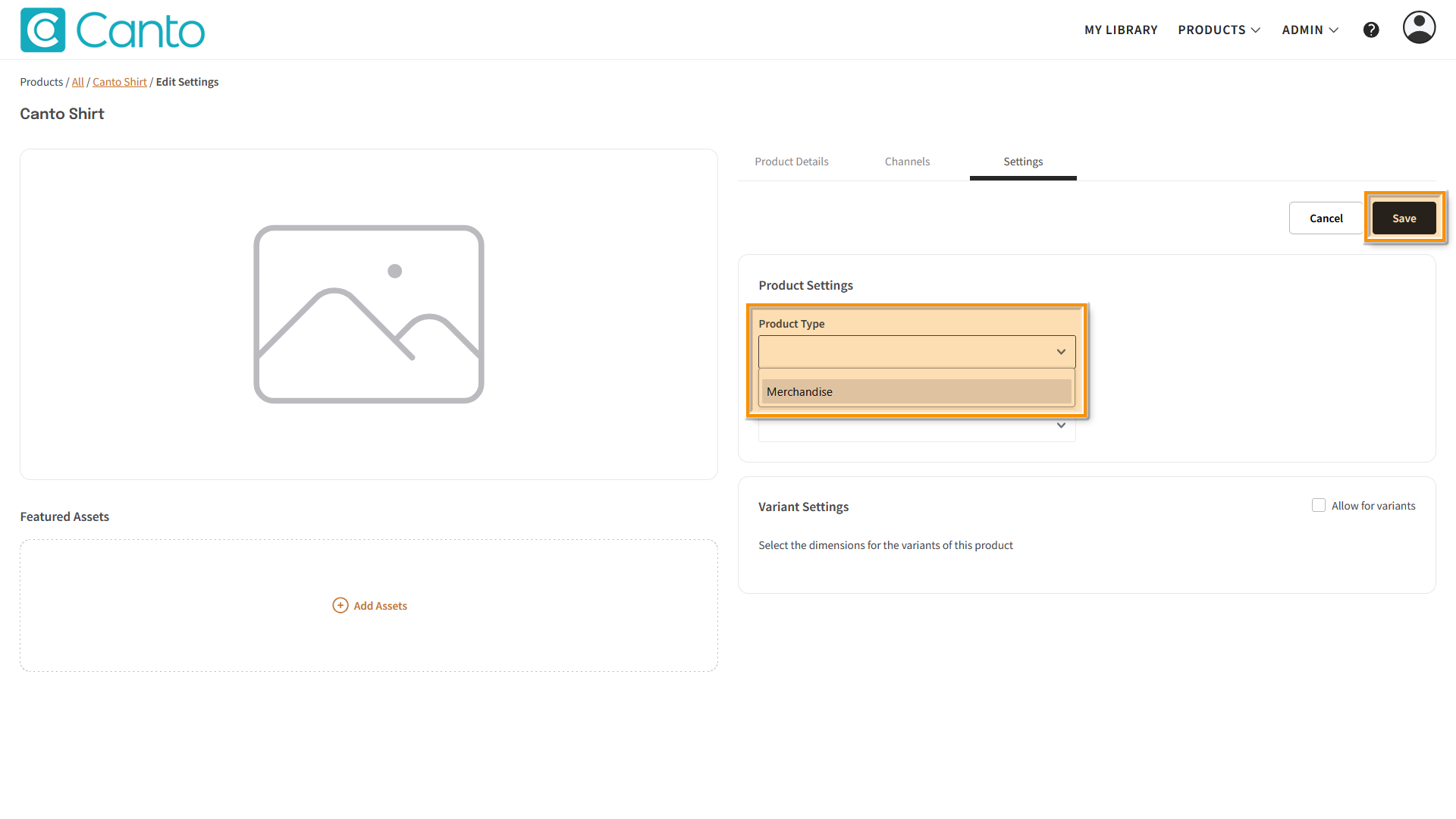Click the Variant Settings heading
This screenshot has width=1456, height=819.
(x=803, y=507)
